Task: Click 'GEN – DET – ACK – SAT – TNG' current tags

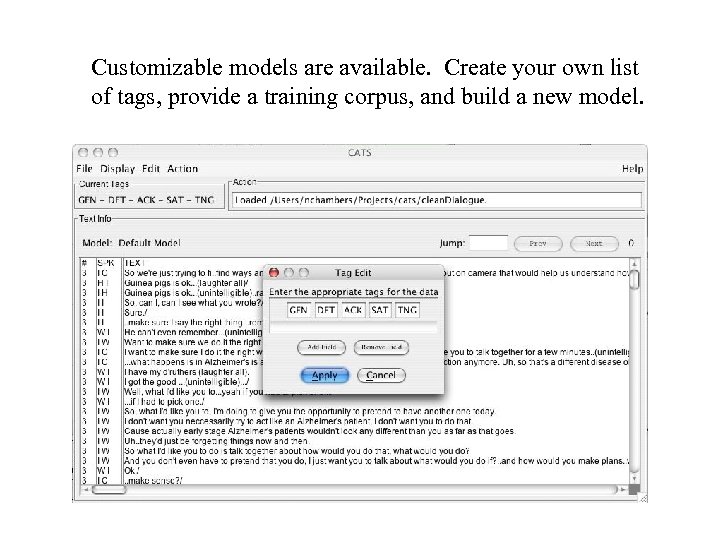Action: tap(146, 200)
